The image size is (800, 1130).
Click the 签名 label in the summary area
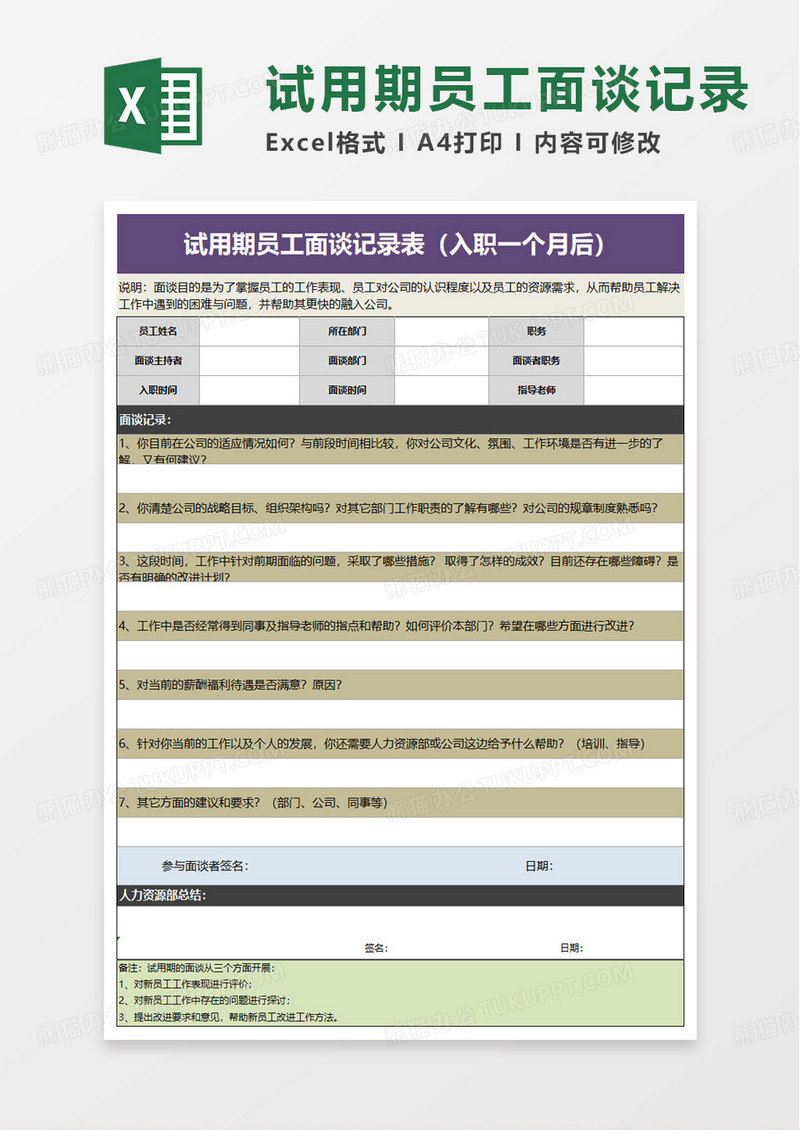coord(375,948)
